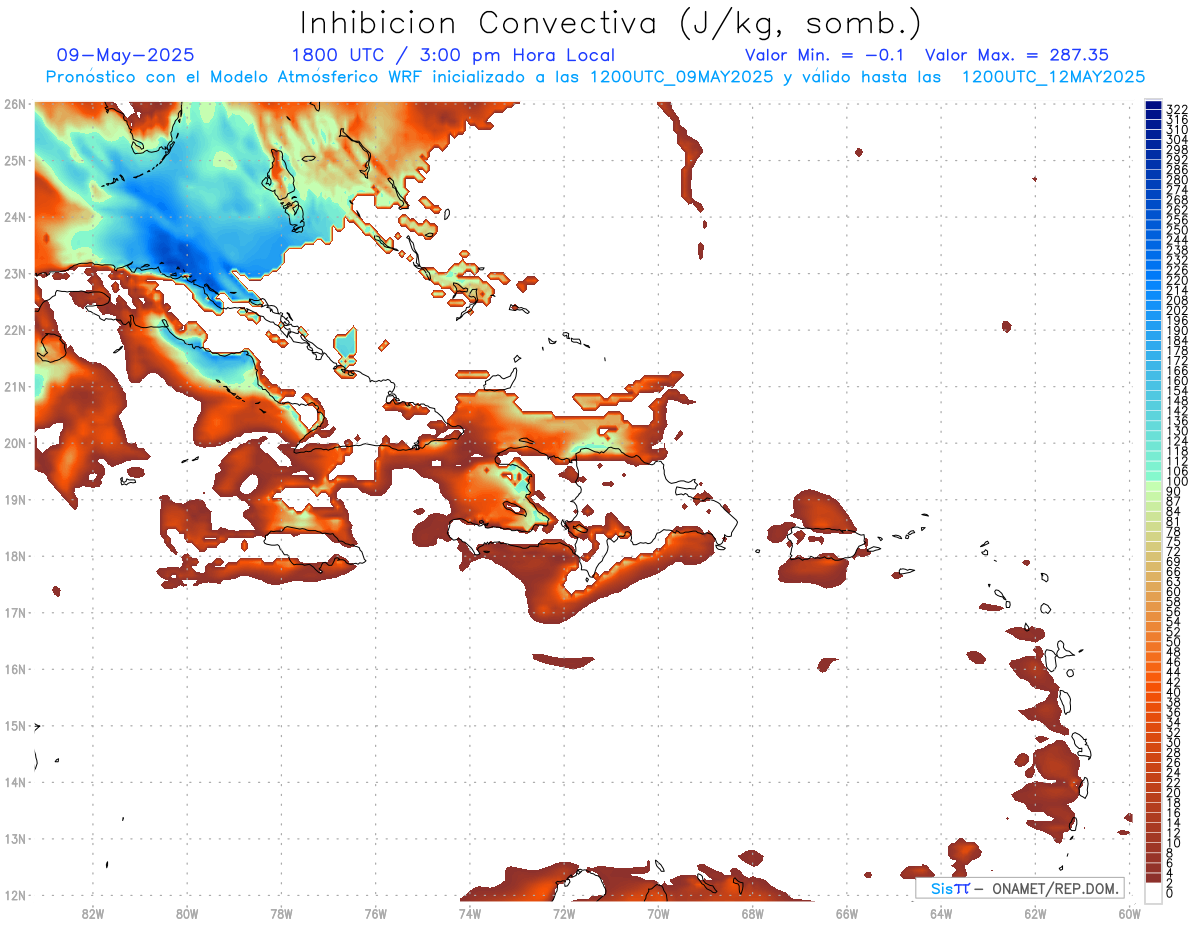Click the '13N' latitude label
This screenshot has height=927, width=1200.
tap(14, 838)
